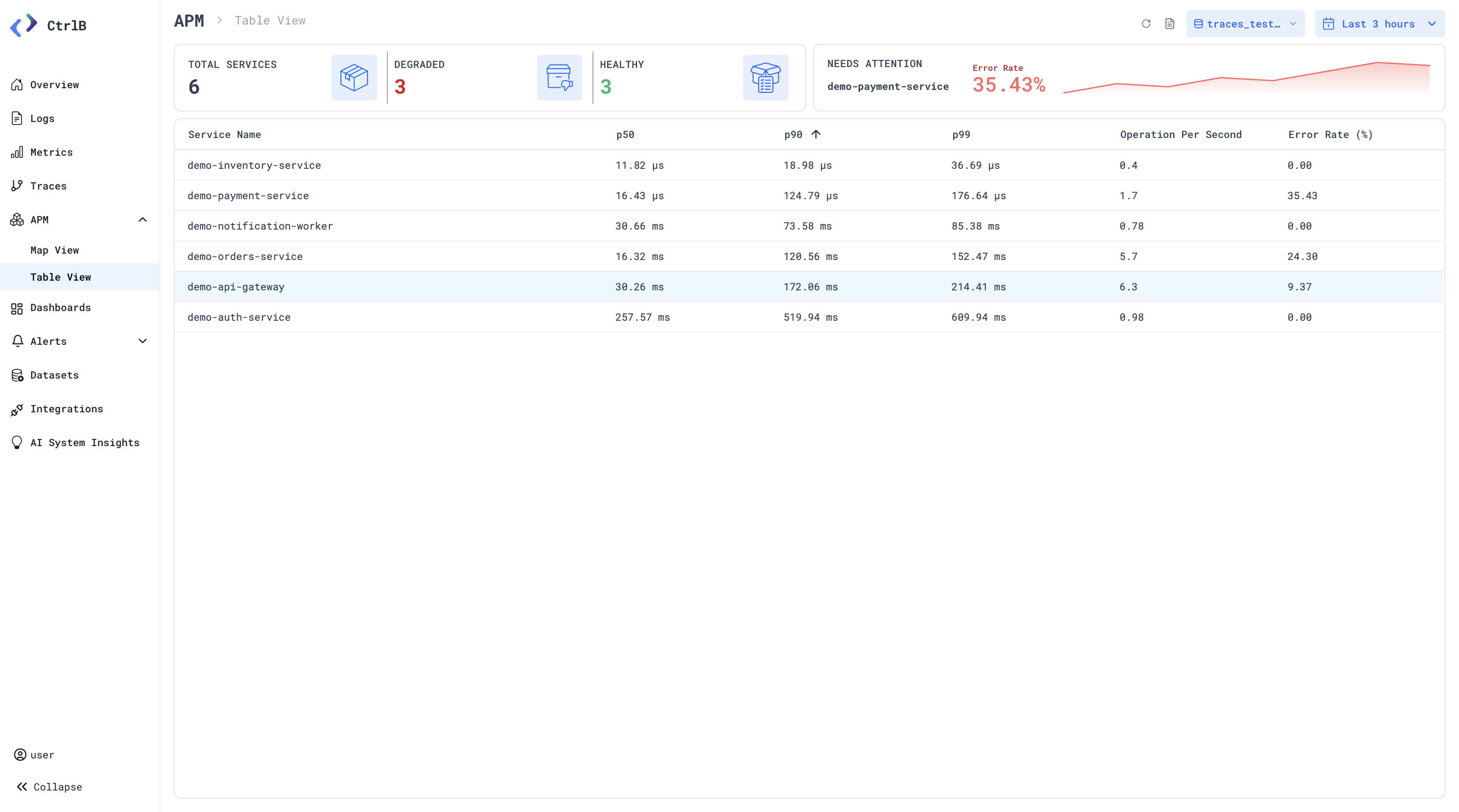Click the CtrlB logo icon
Viewport: 1459px width, 812px height.
[24, 25]
